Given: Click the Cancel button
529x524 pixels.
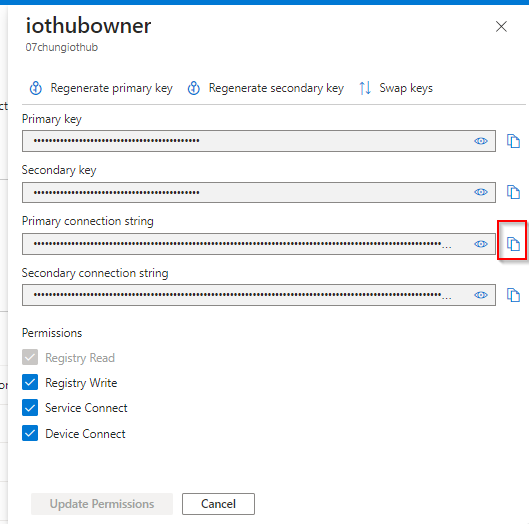Looking at the screenshot, I should [x=218, y=504].
